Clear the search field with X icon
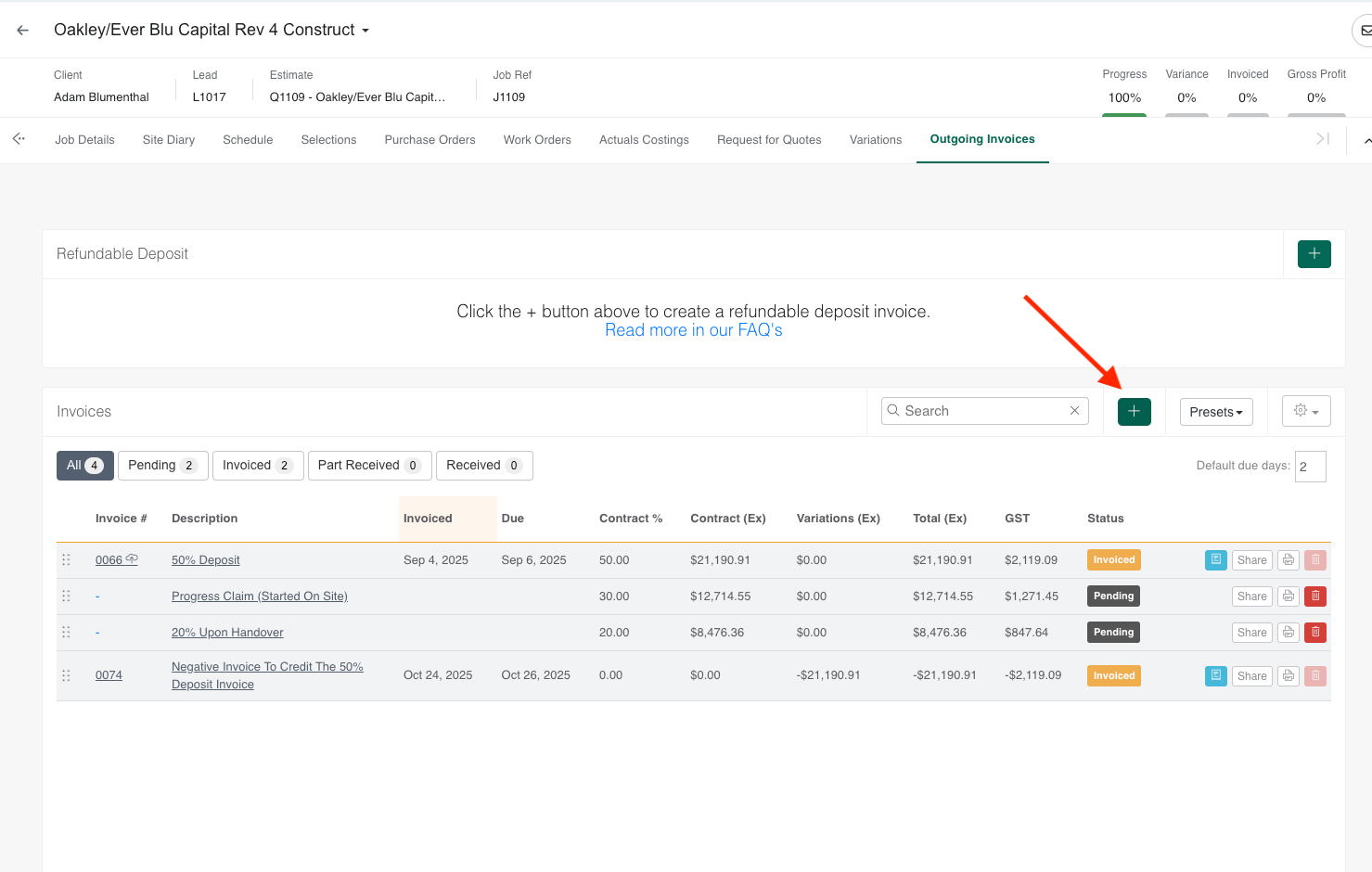The height and width of the screenshot is (872, 1372). pyautogui.click(x=1074, y=411)
